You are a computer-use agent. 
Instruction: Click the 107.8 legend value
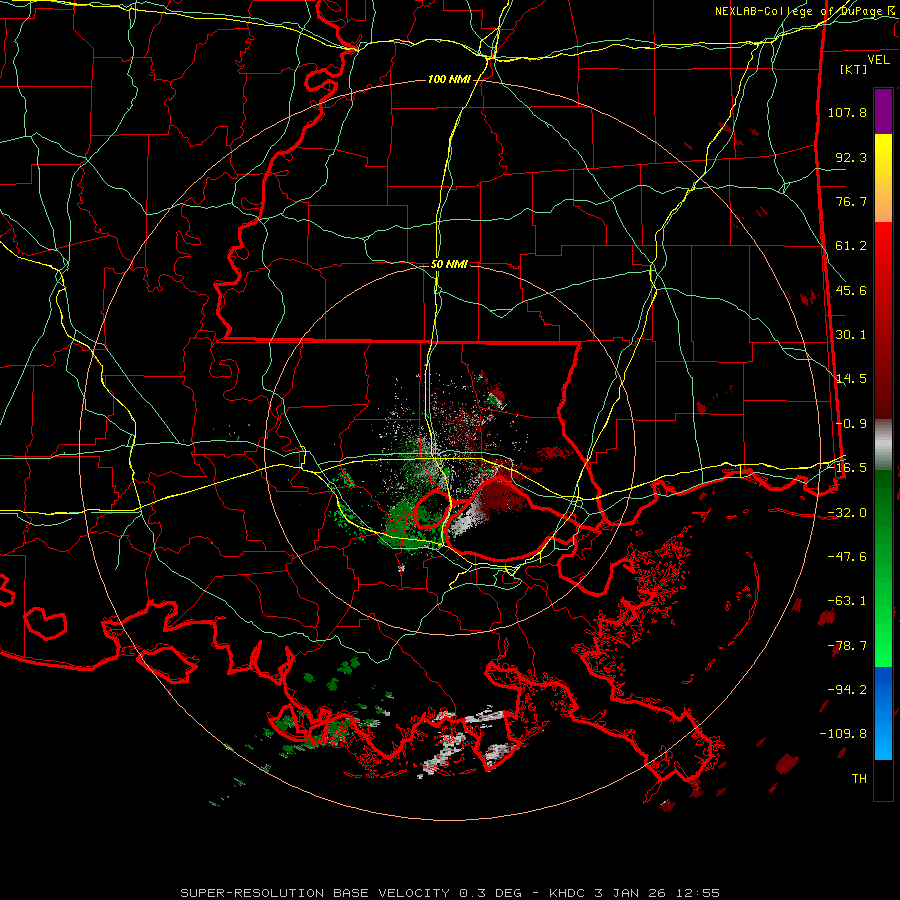click(x=847, y=112)
